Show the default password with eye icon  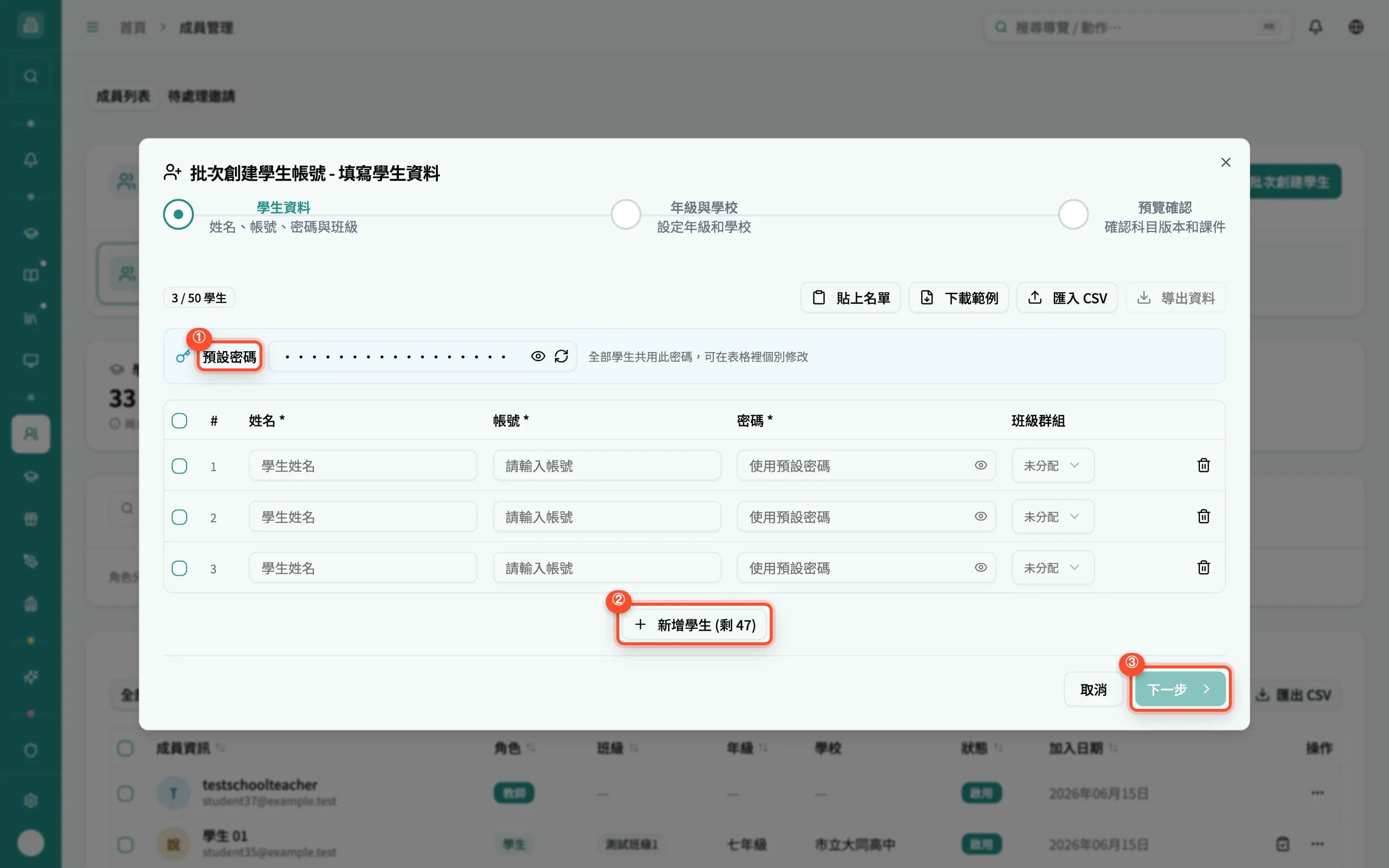[538, 356]
